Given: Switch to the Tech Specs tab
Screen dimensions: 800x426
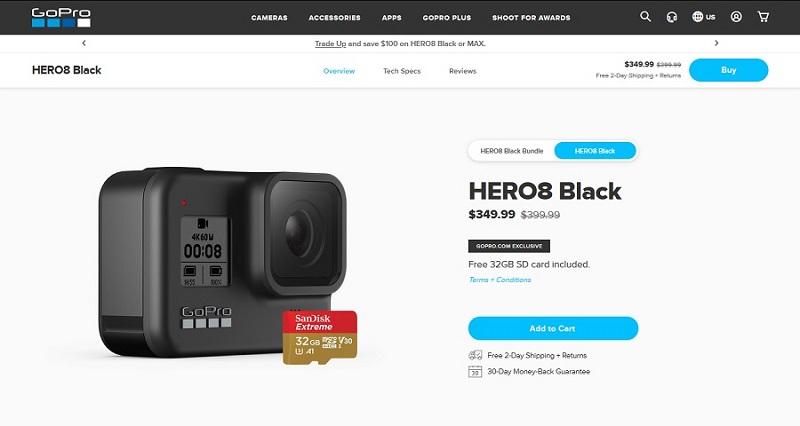Looking at the screenshot, I should coord(402,71).
